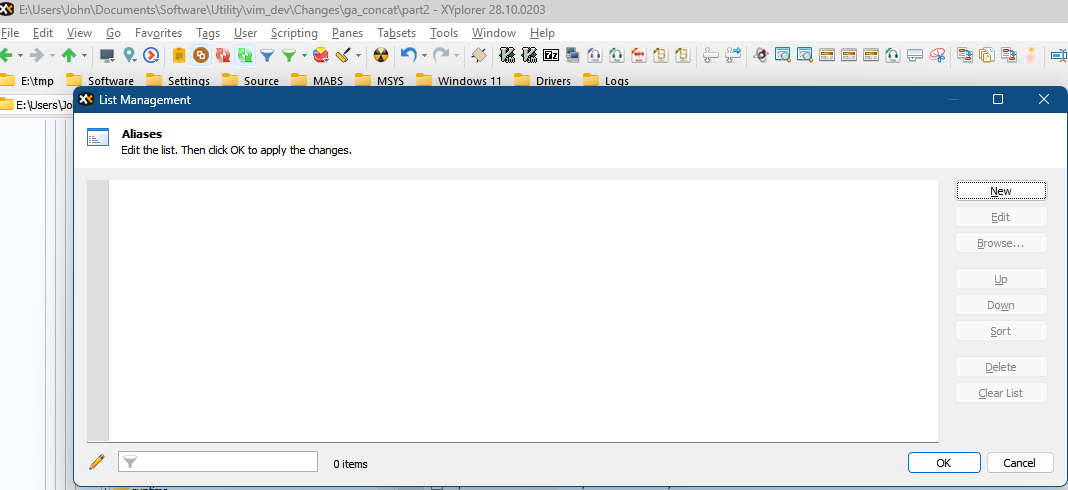Open the Tabsets menu

pyautogui.click(x=396, y=33)
